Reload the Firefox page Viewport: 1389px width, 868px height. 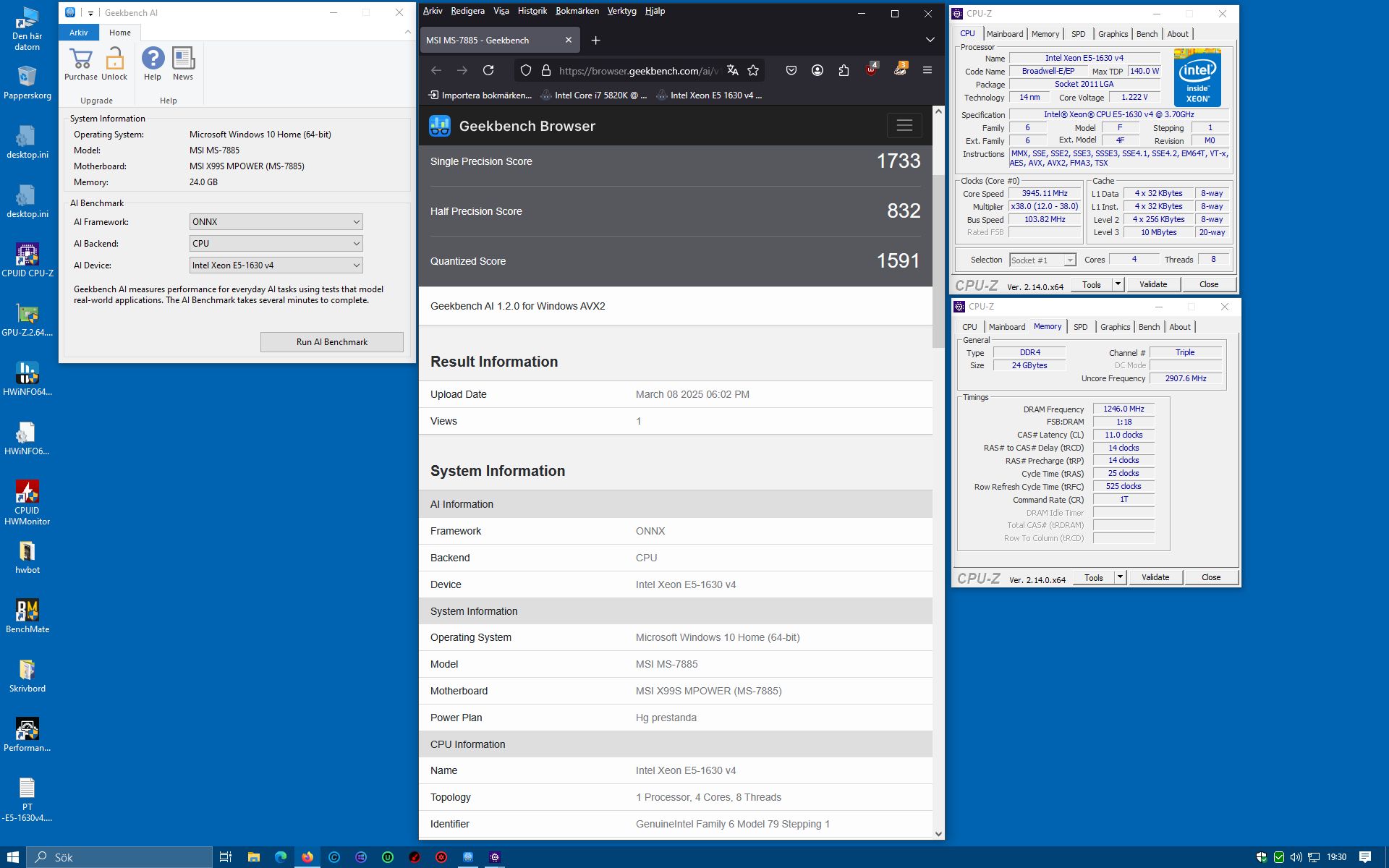point(488,70)
